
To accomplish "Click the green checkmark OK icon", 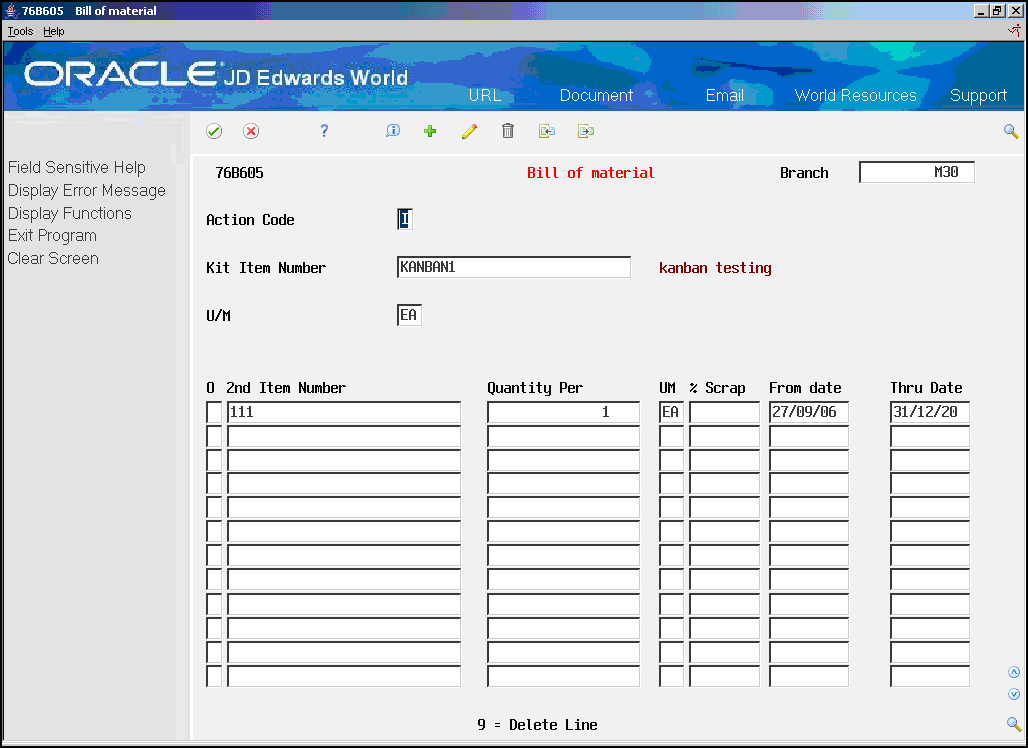I will click(214, 131).
